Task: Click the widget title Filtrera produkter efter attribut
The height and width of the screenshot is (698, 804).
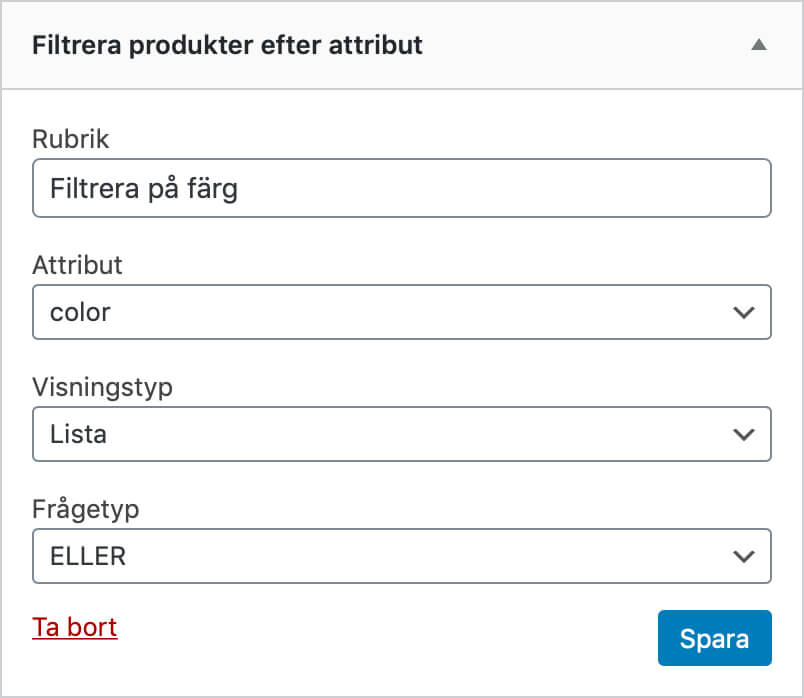Action: 227,46
